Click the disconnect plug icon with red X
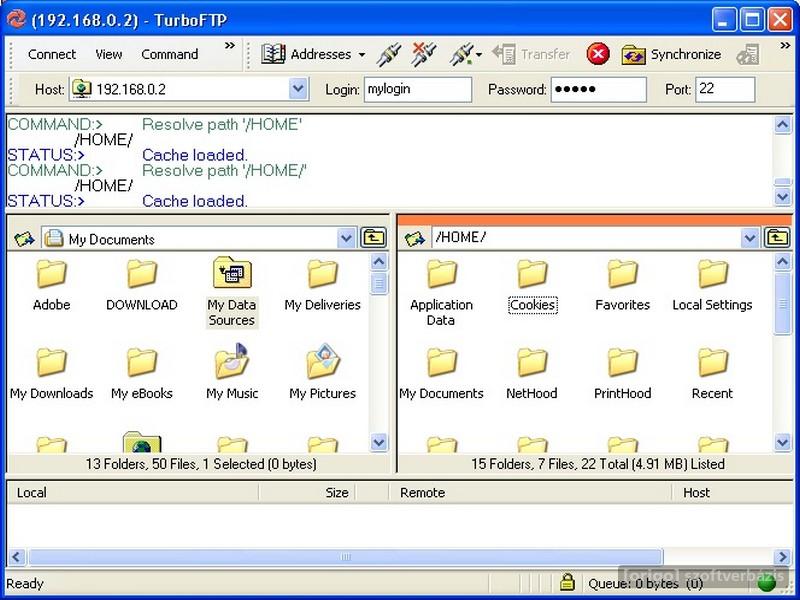 (424, 54)
